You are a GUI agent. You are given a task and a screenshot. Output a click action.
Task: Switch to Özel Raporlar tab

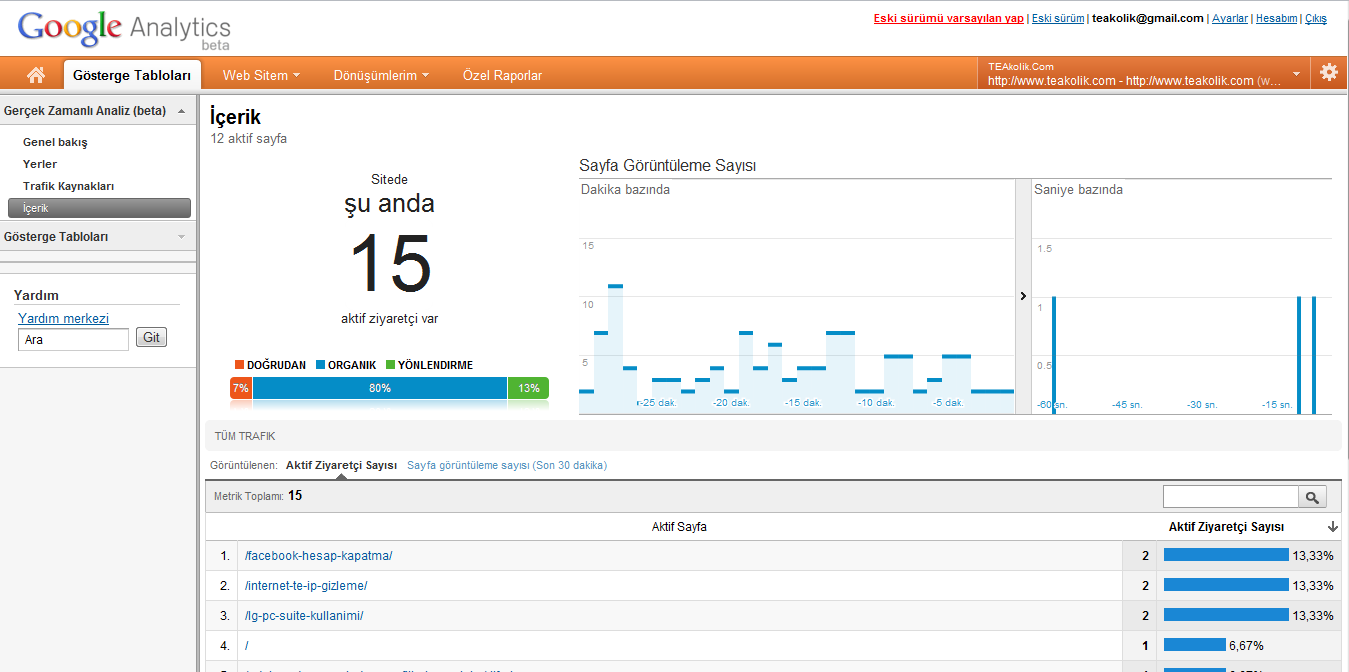(502, 75)
